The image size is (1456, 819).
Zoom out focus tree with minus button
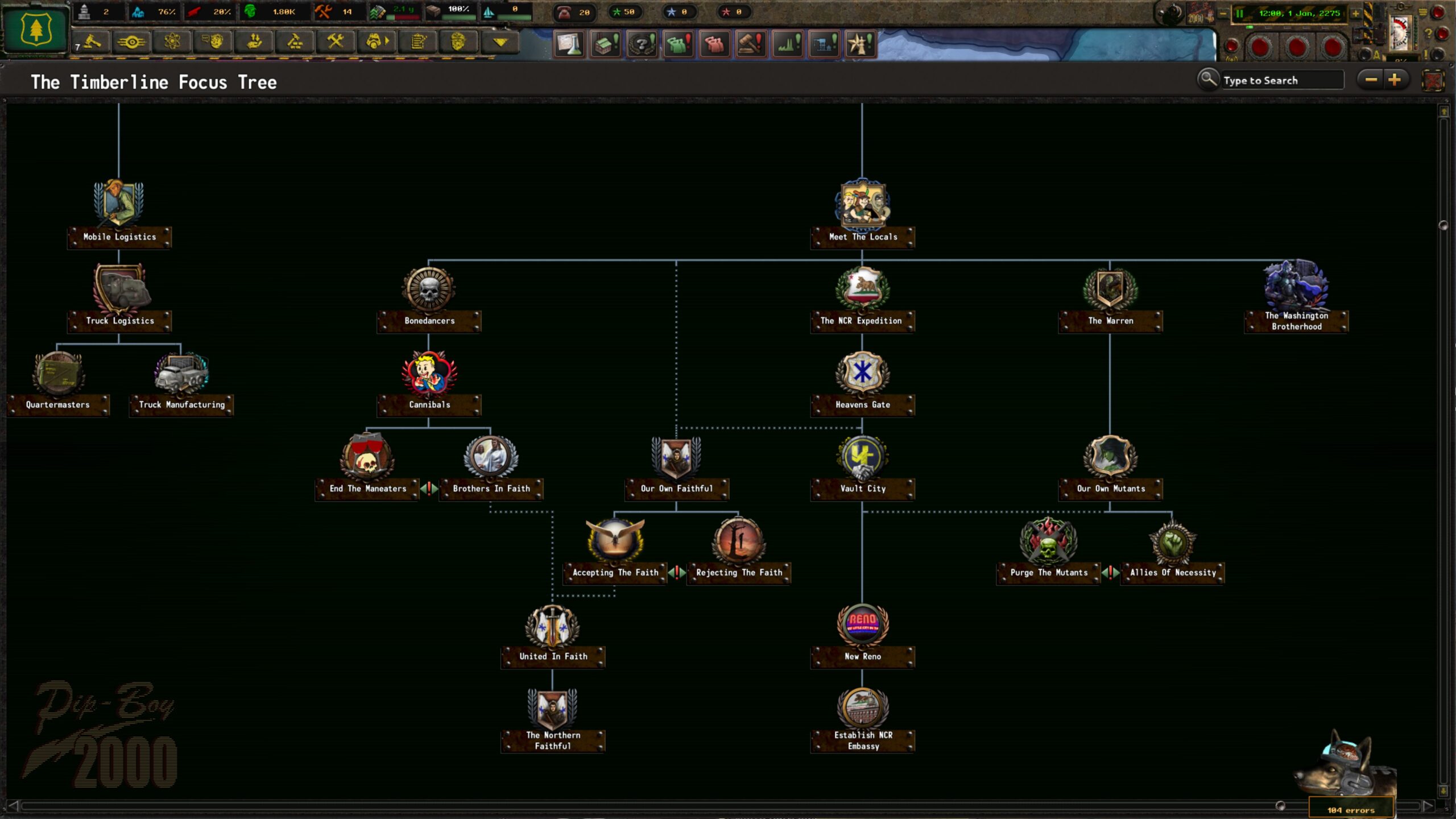coord(1371,80)
